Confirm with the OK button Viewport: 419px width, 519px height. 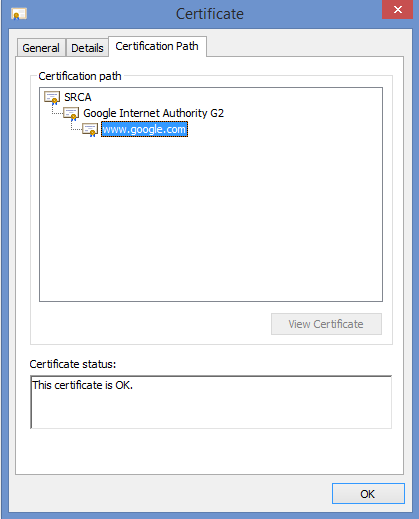pos(368,494)
